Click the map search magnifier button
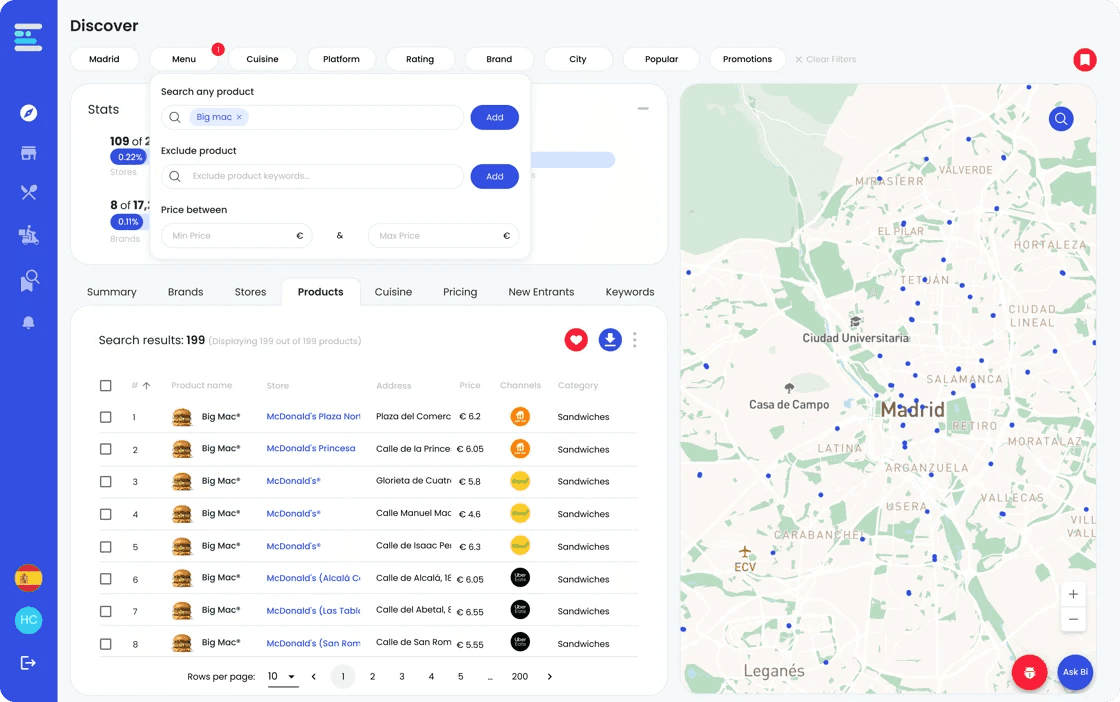This screenshot has height=702, width=1120. coord(1061,119)
